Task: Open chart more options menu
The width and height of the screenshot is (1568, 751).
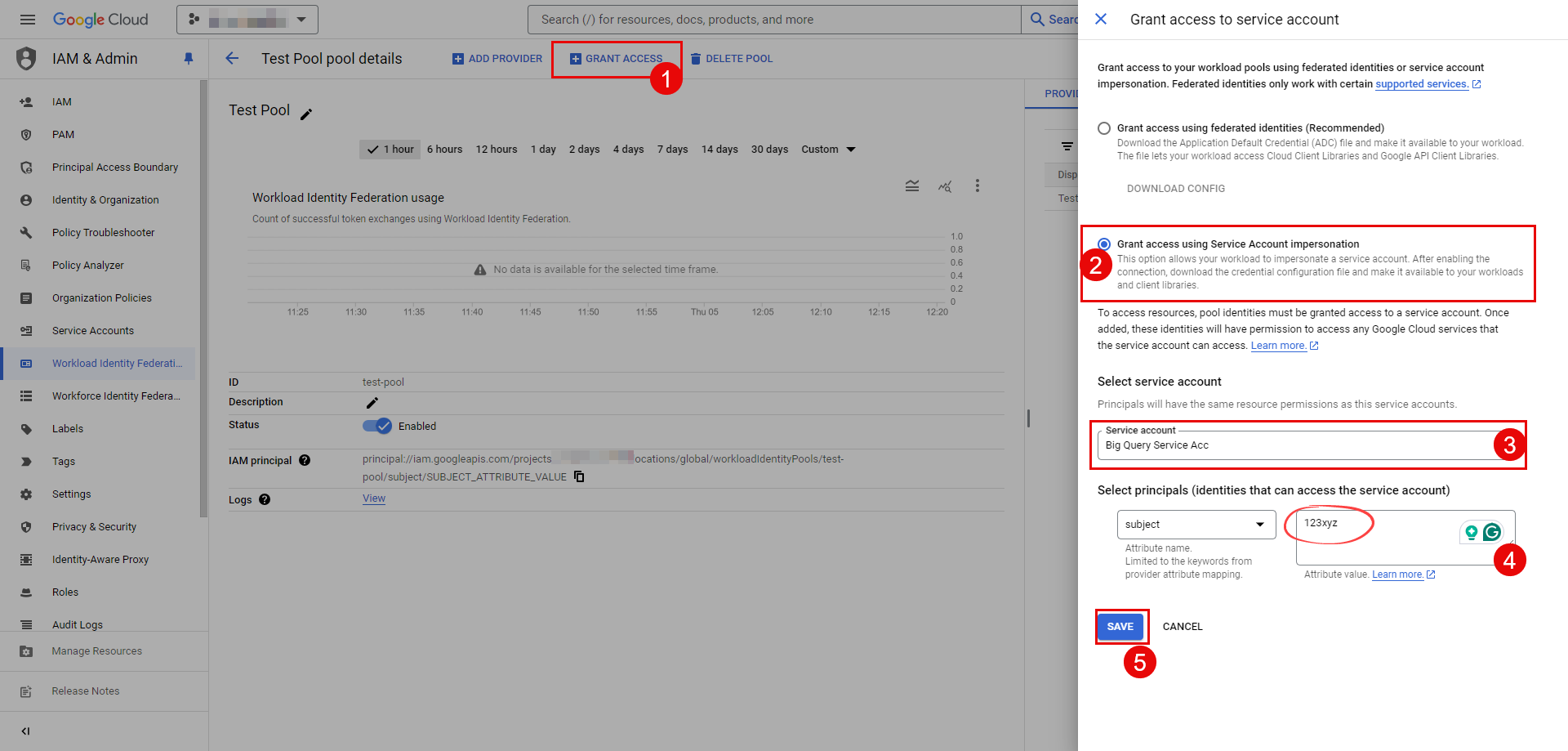Action: point(977,186)
